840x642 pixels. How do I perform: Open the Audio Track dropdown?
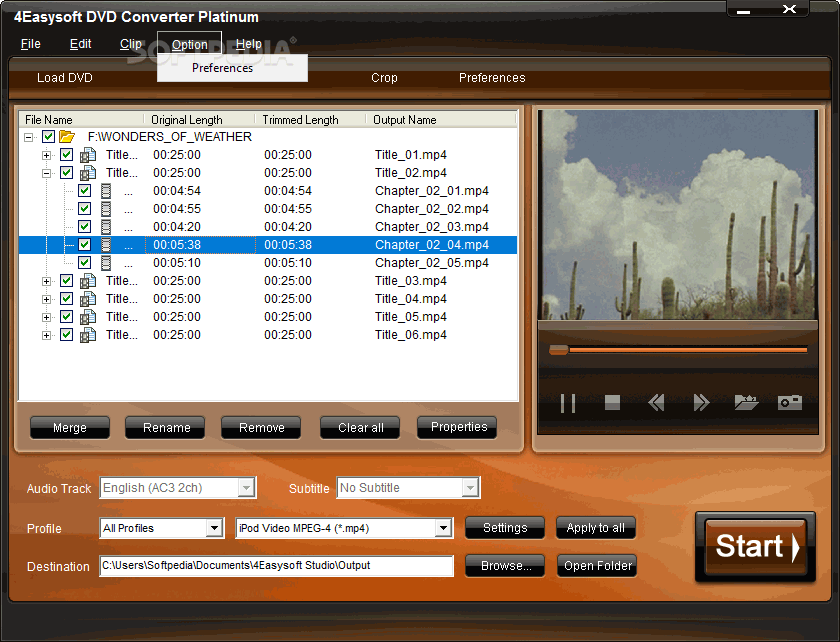coord(246,488)
